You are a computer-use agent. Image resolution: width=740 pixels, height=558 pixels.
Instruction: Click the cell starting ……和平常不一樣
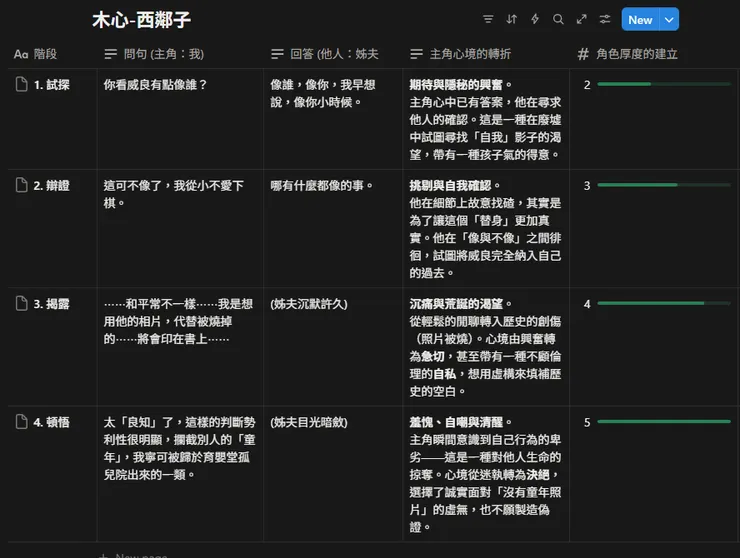(x=180, y=347)
